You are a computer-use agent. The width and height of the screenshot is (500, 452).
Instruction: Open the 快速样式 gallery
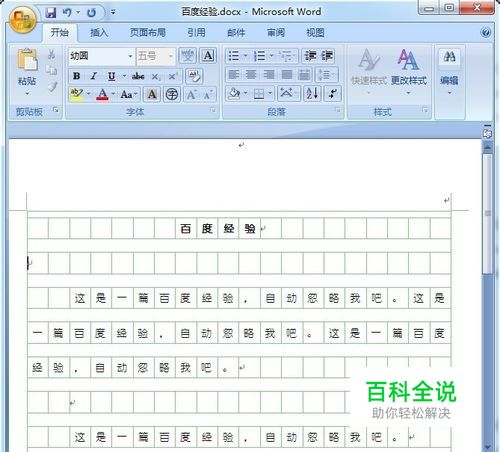point(369,71)
